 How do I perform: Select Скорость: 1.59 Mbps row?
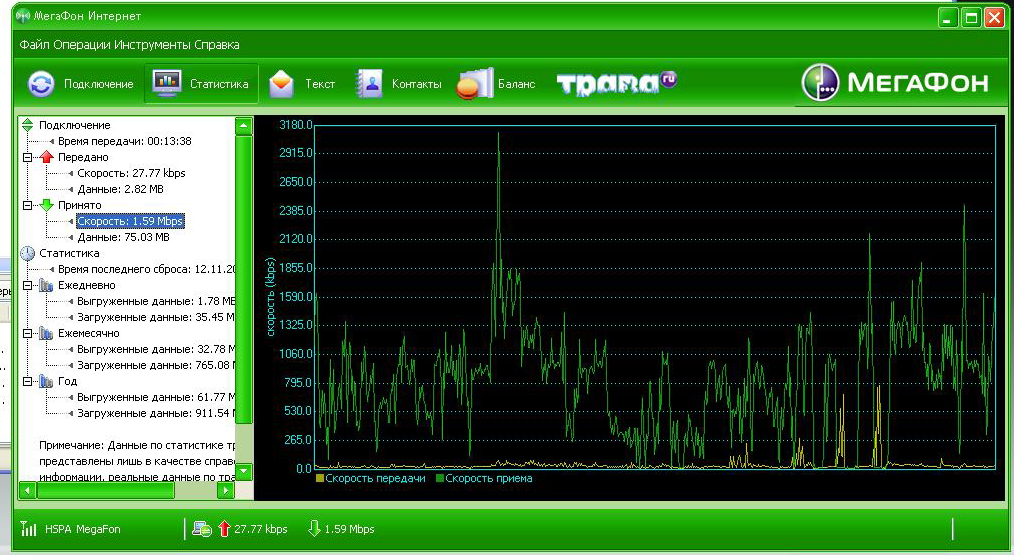130,221
